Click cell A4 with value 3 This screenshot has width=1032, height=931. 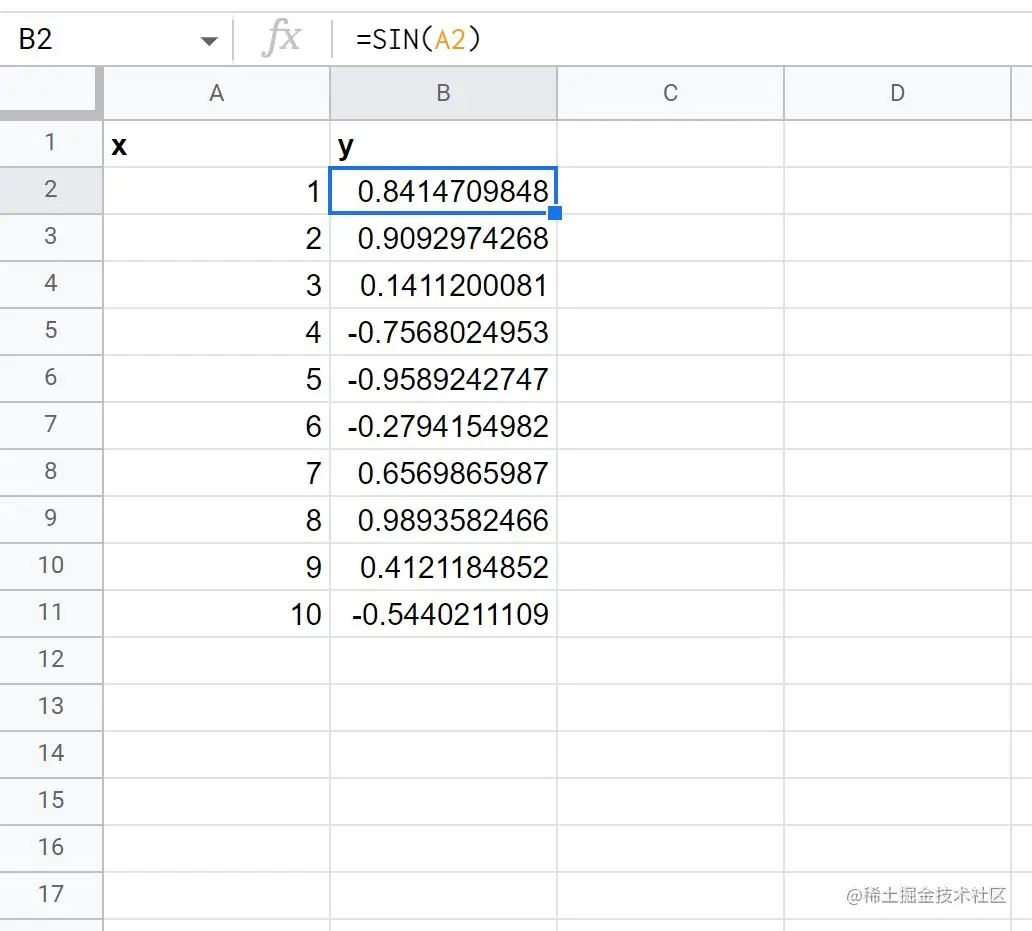(217, 284)
